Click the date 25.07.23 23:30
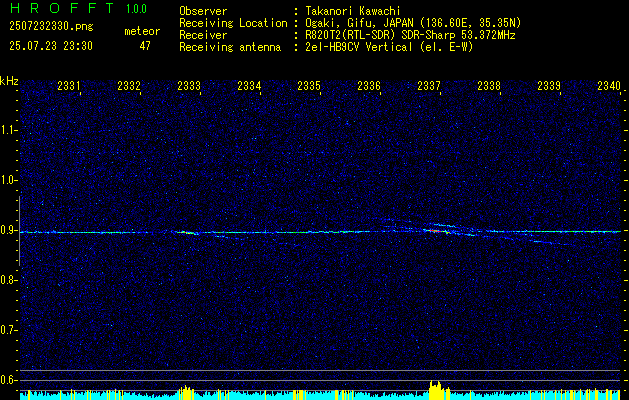The height and width of the screenshot is (400, 629). 51,46
